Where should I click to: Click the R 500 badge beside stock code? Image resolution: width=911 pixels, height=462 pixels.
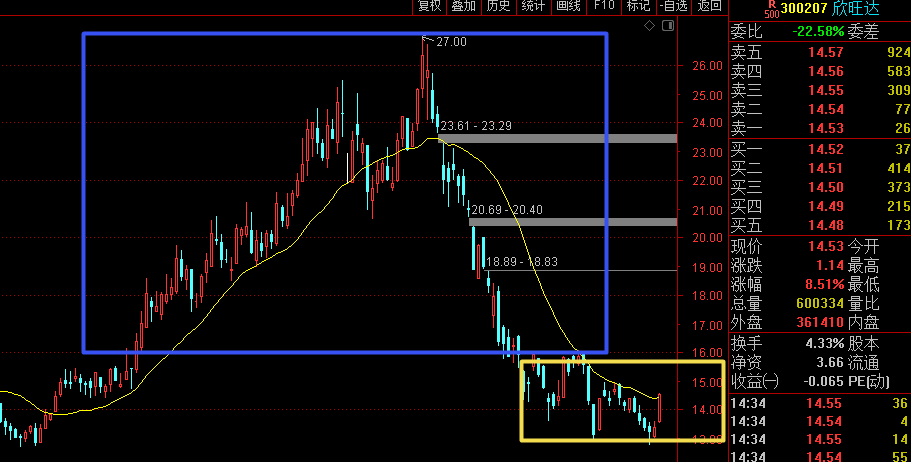click(x=772, y=9)
